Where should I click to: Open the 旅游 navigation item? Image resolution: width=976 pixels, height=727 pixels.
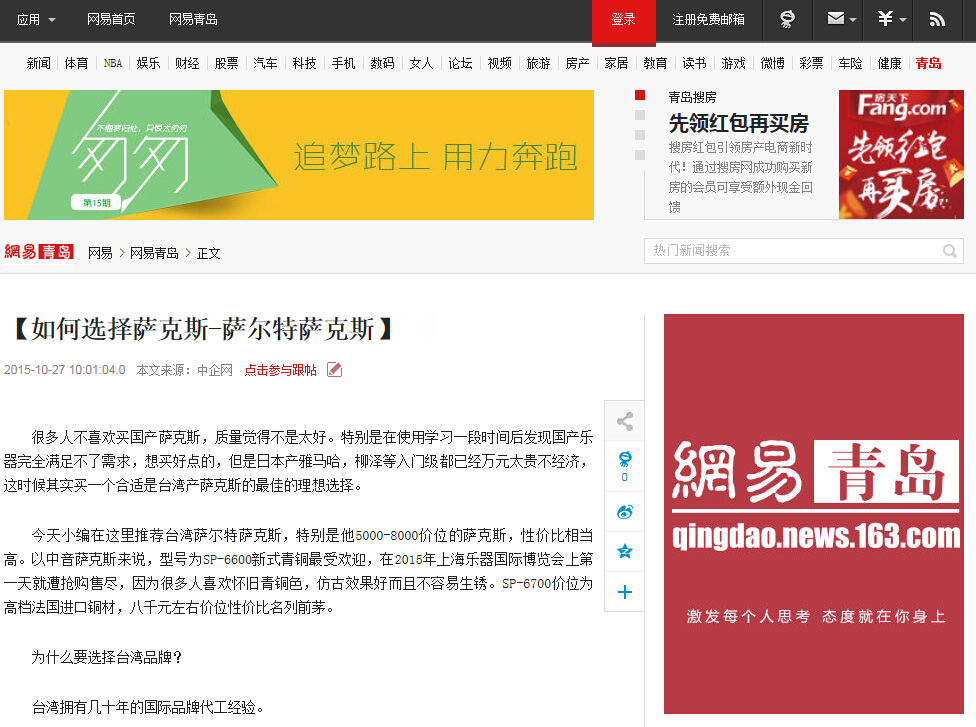click(x=538, y=63)
